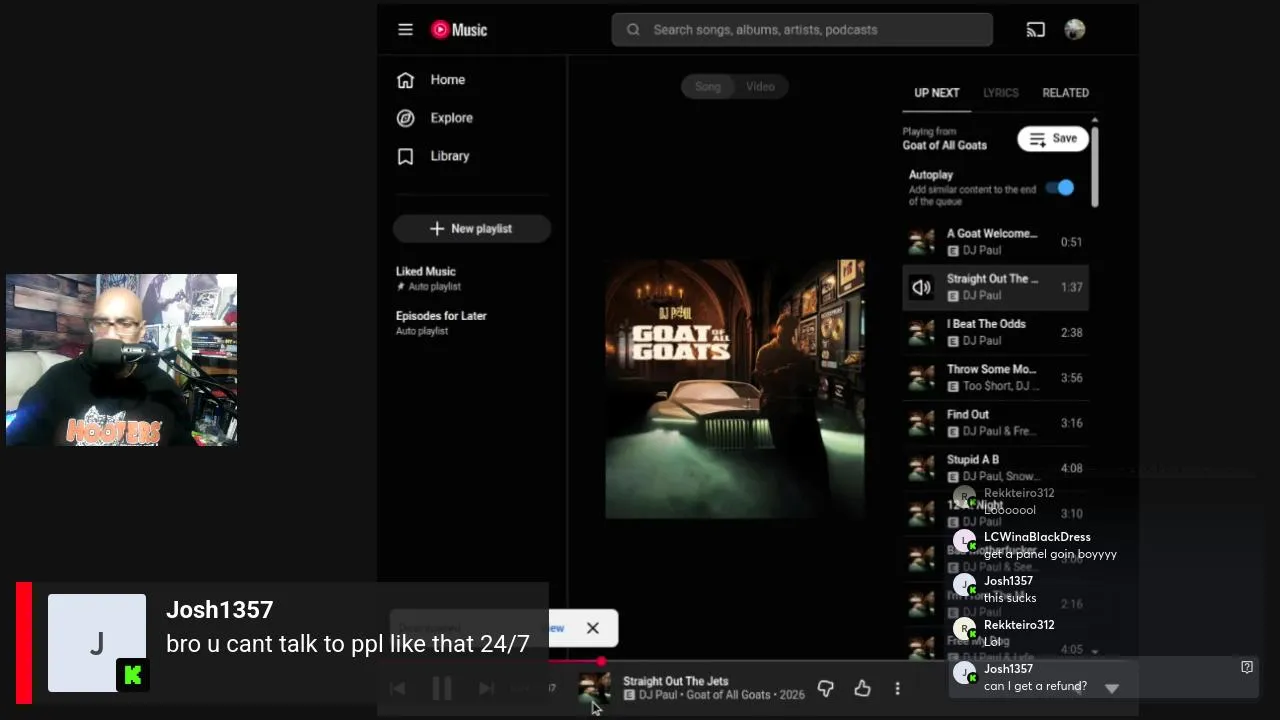This screenshot has width=1280, height=720.
Task: Click the chat overlay help icon
Action: pyautogui.click(x=1247, y=667)
